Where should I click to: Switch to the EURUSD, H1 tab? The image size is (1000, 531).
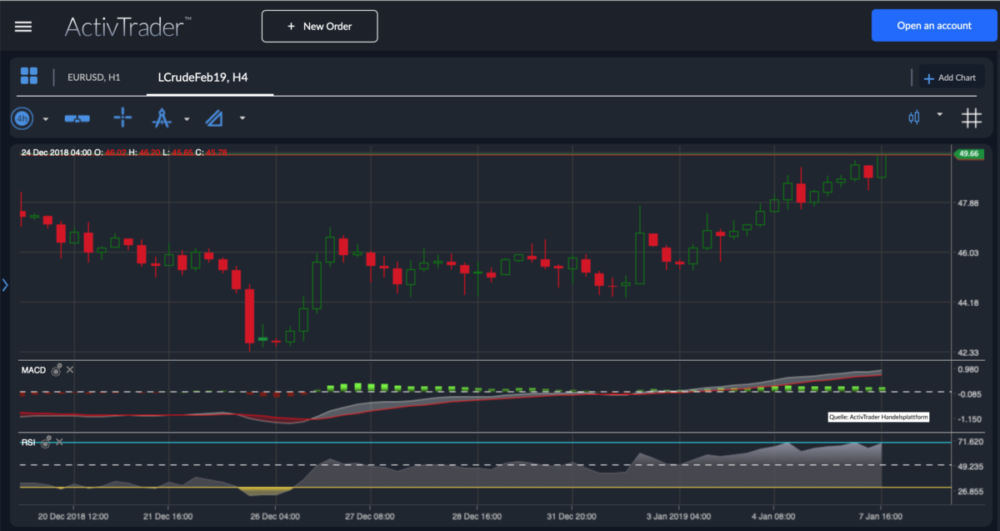[x=94, y=78]
